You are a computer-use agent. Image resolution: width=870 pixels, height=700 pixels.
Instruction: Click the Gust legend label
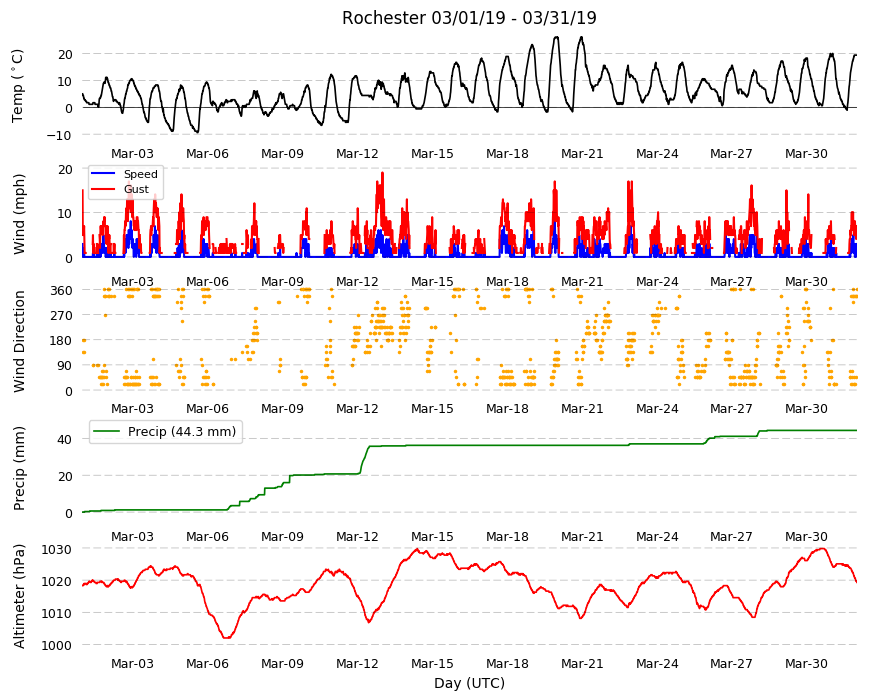point(136,189)
